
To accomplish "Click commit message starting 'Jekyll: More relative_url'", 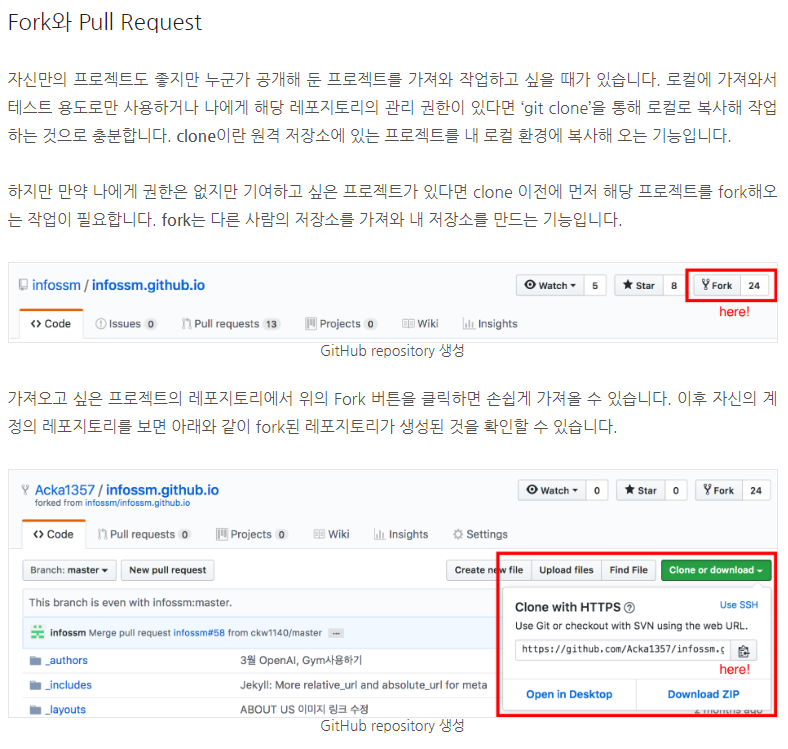I will (x=364, y=685).
